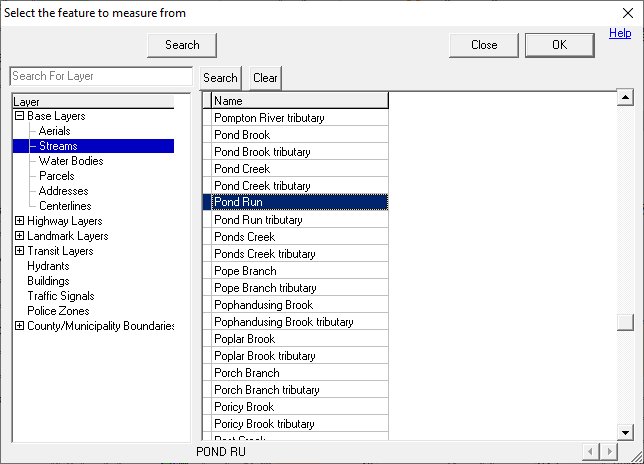Open the Help link

(x=620, y=34)
